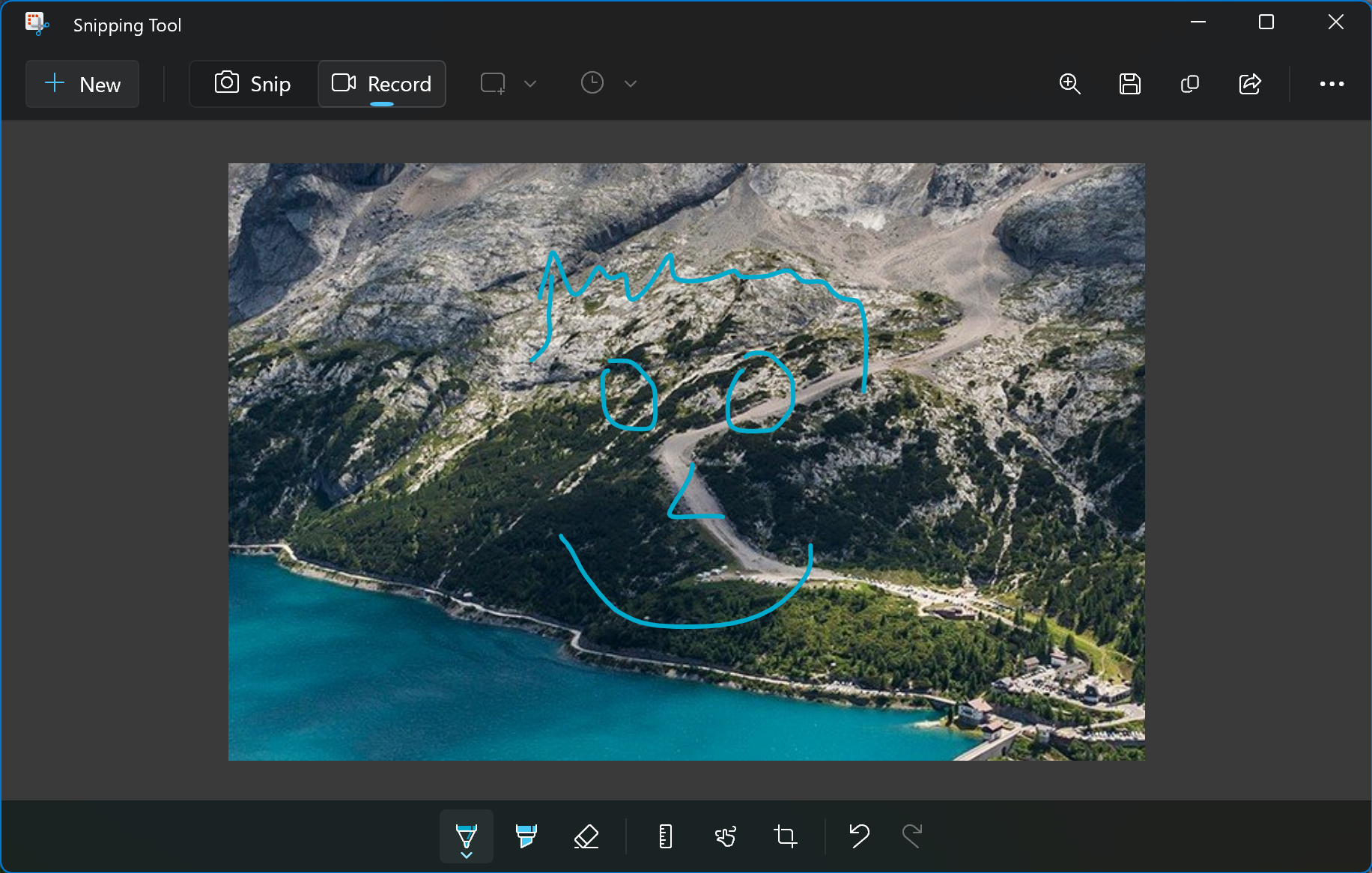Toggle the Ruler tool
Screen dimensions: 1372x873
point(665,835)
